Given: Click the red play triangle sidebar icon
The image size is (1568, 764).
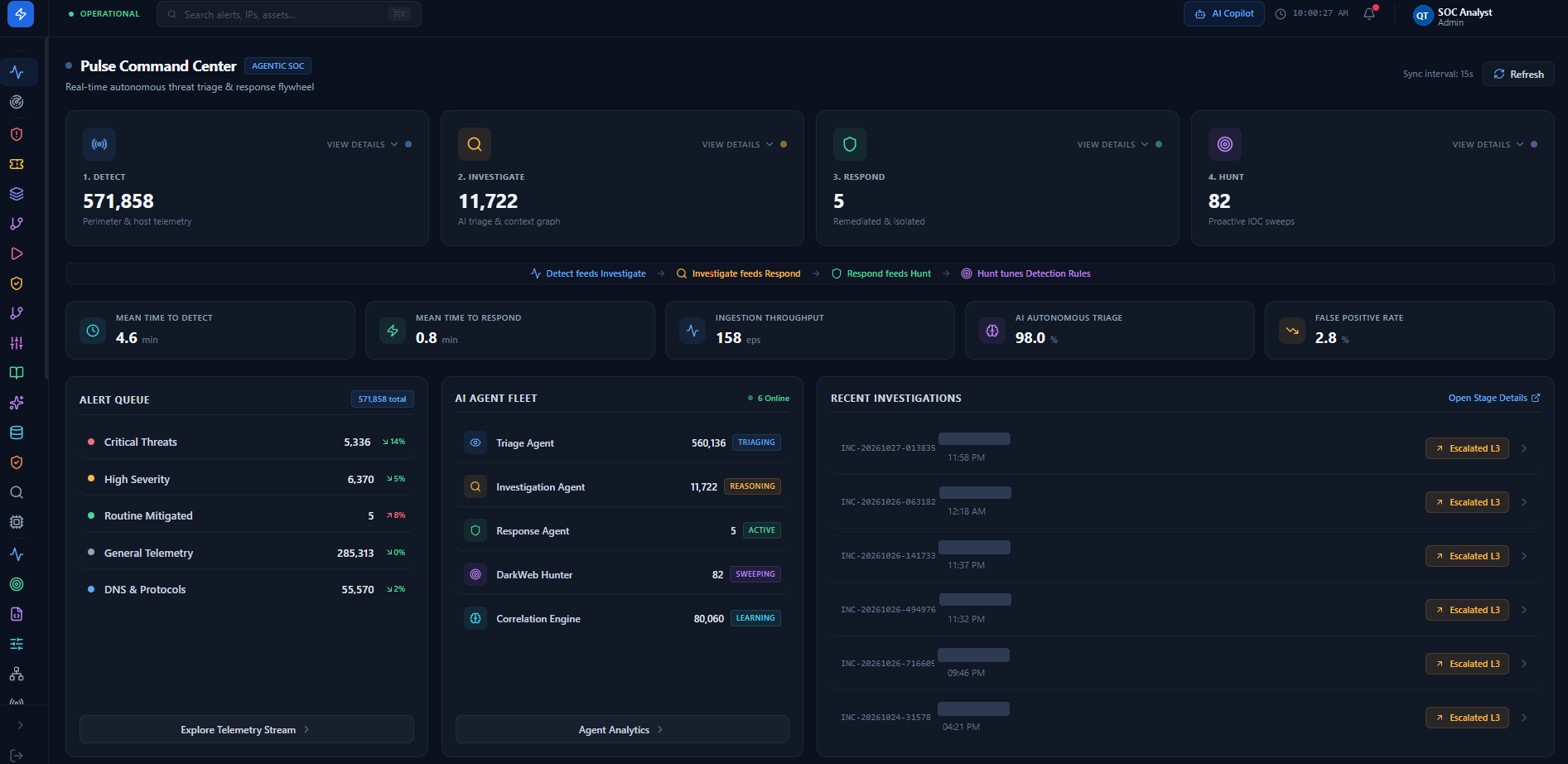Looking at the screenshot, I should [17, 254].
